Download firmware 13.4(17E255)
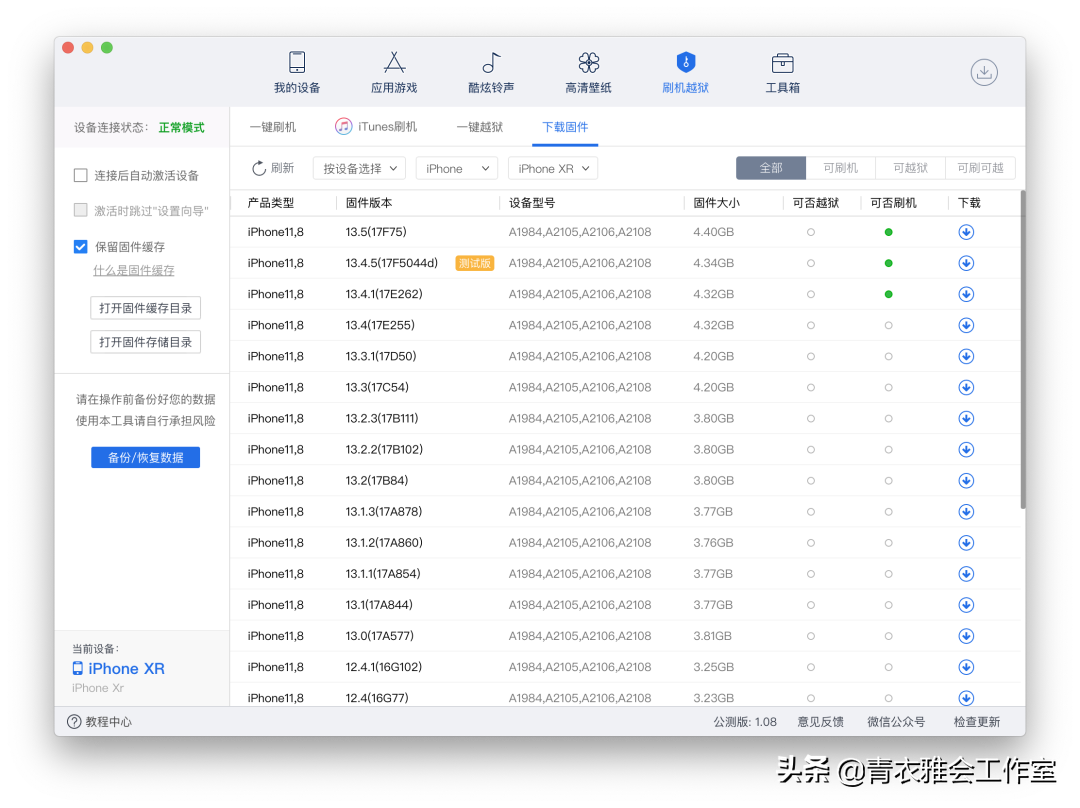Viewport: 1080px width, 808px height. click(x=966, y=325)
